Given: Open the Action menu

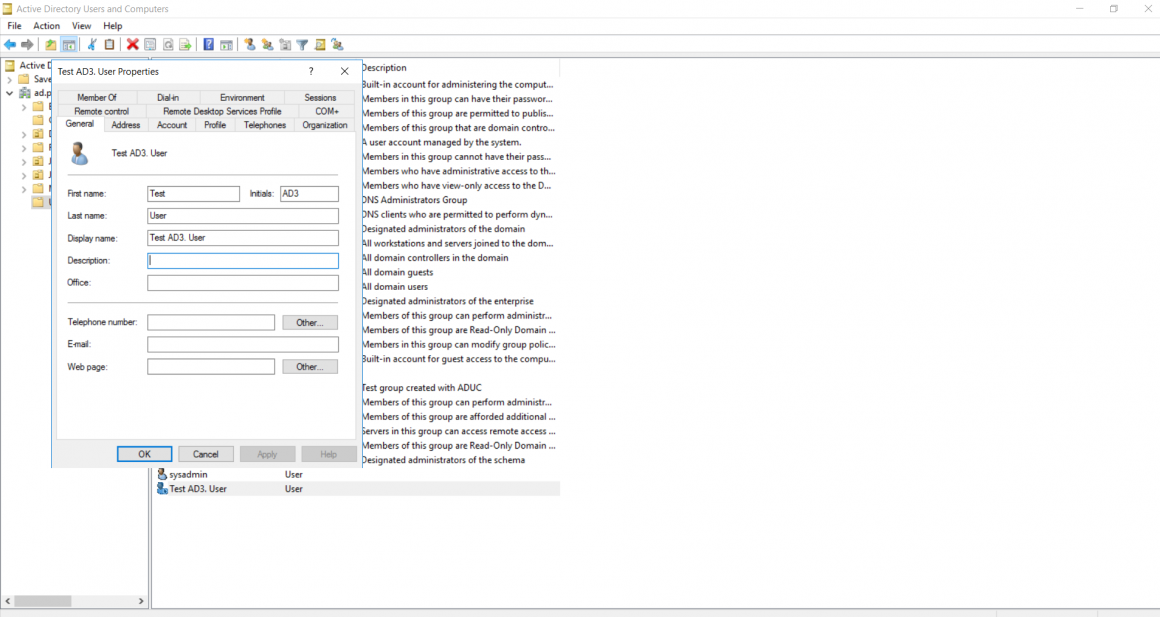Looking at the screenshot, I should pos(46,26).
